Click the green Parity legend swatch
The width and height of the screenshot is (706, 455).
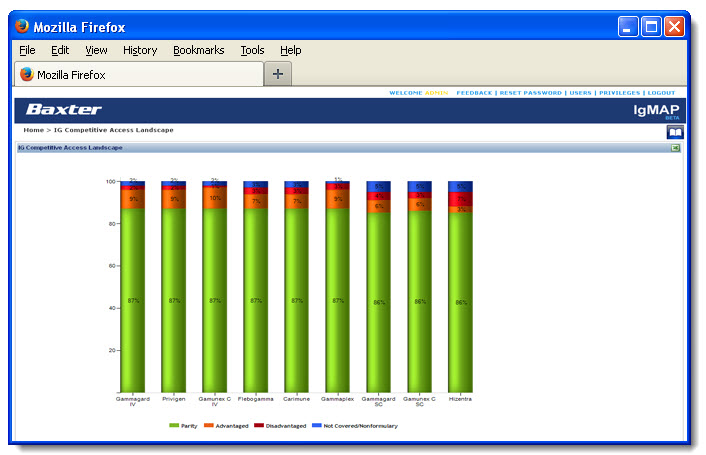point(174,425)
